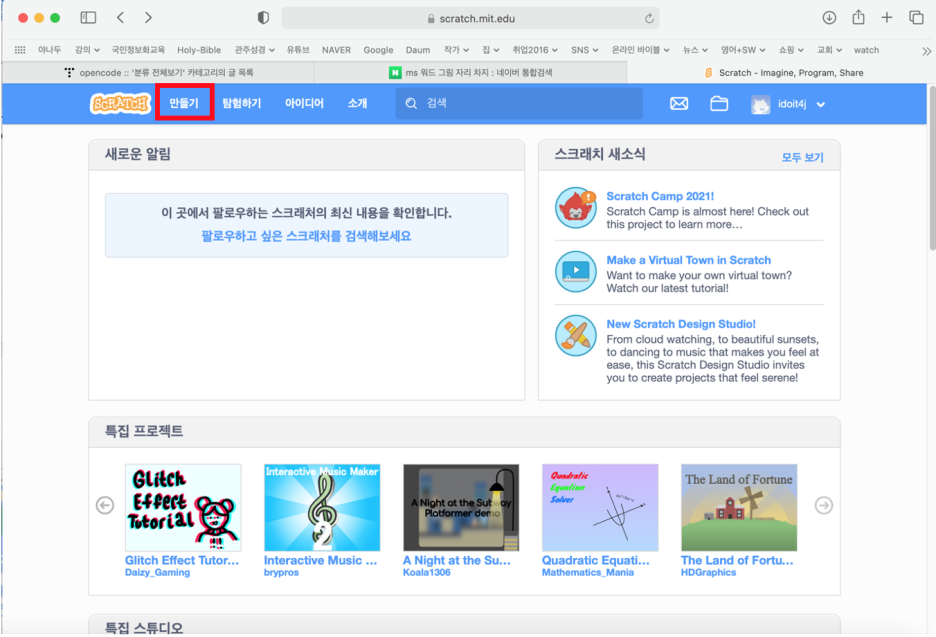This screenshot has height=637, width=936.
Task: Switch to the ms 워드 네이버 tab
Action: pyautogui.click(x=471, y=72)
